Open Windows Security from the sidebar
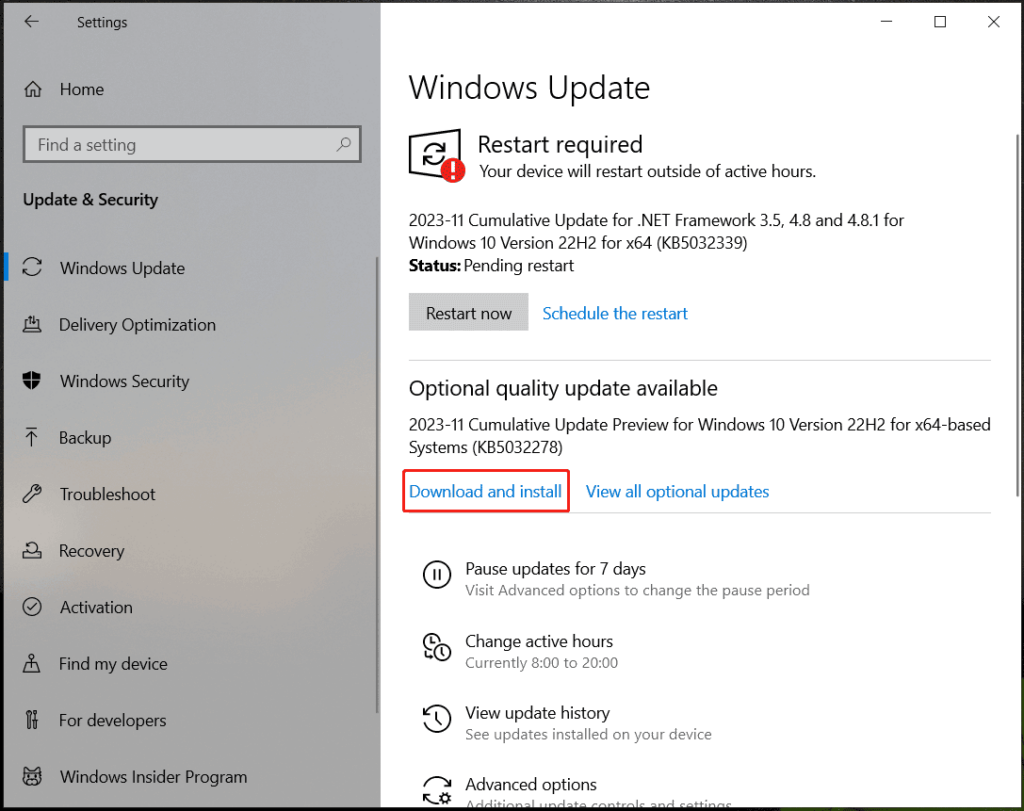Viewport: 1024px width, 811px height. coord(30,381)
